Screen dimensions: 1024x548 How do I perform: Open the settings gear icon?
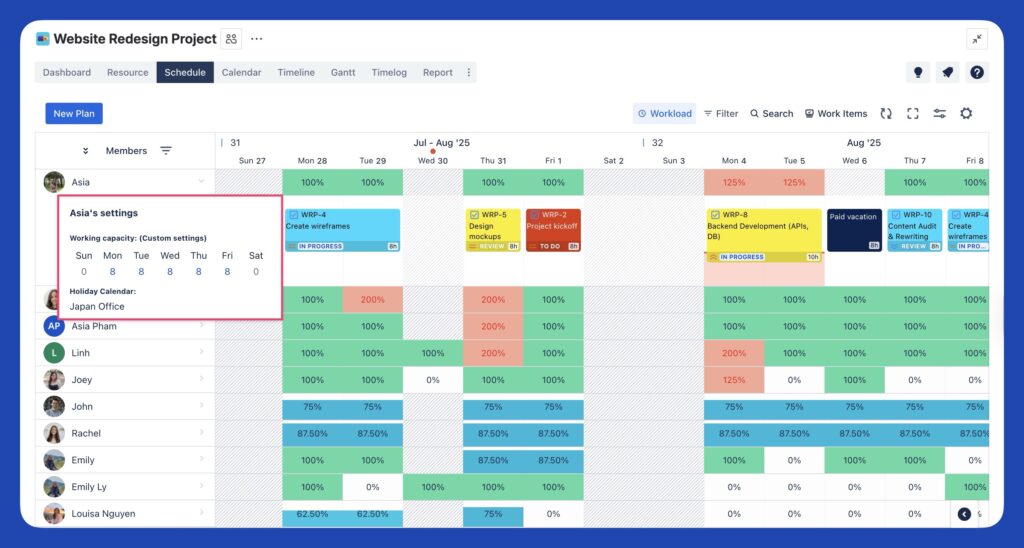tap(966, 114)
